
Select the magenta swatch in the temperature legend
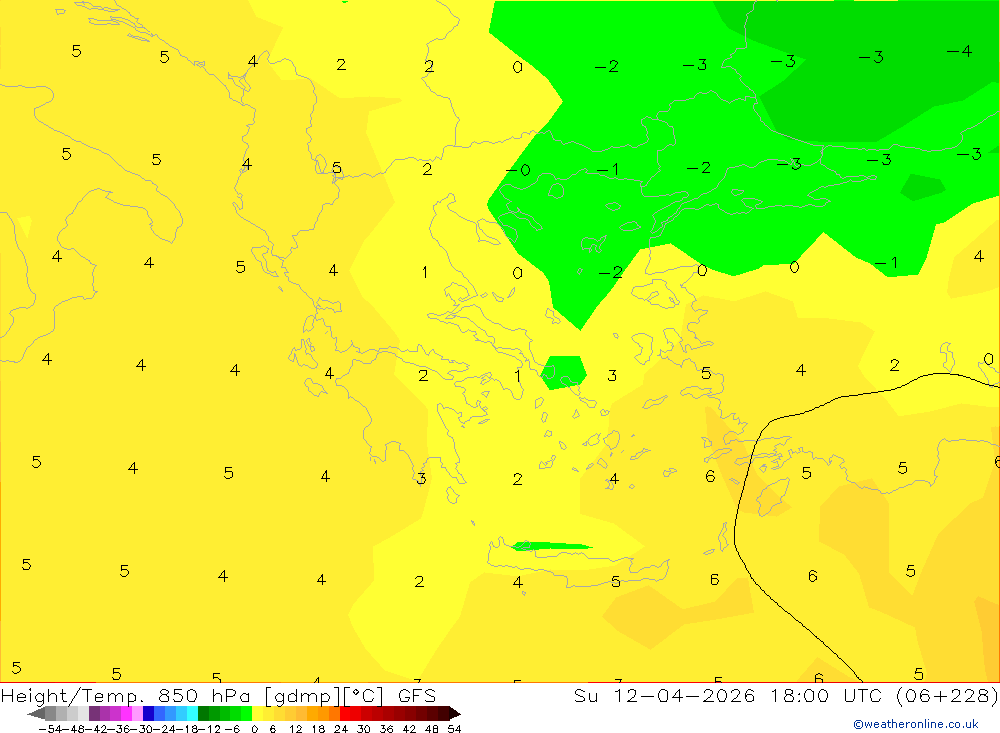pos(126,713)
